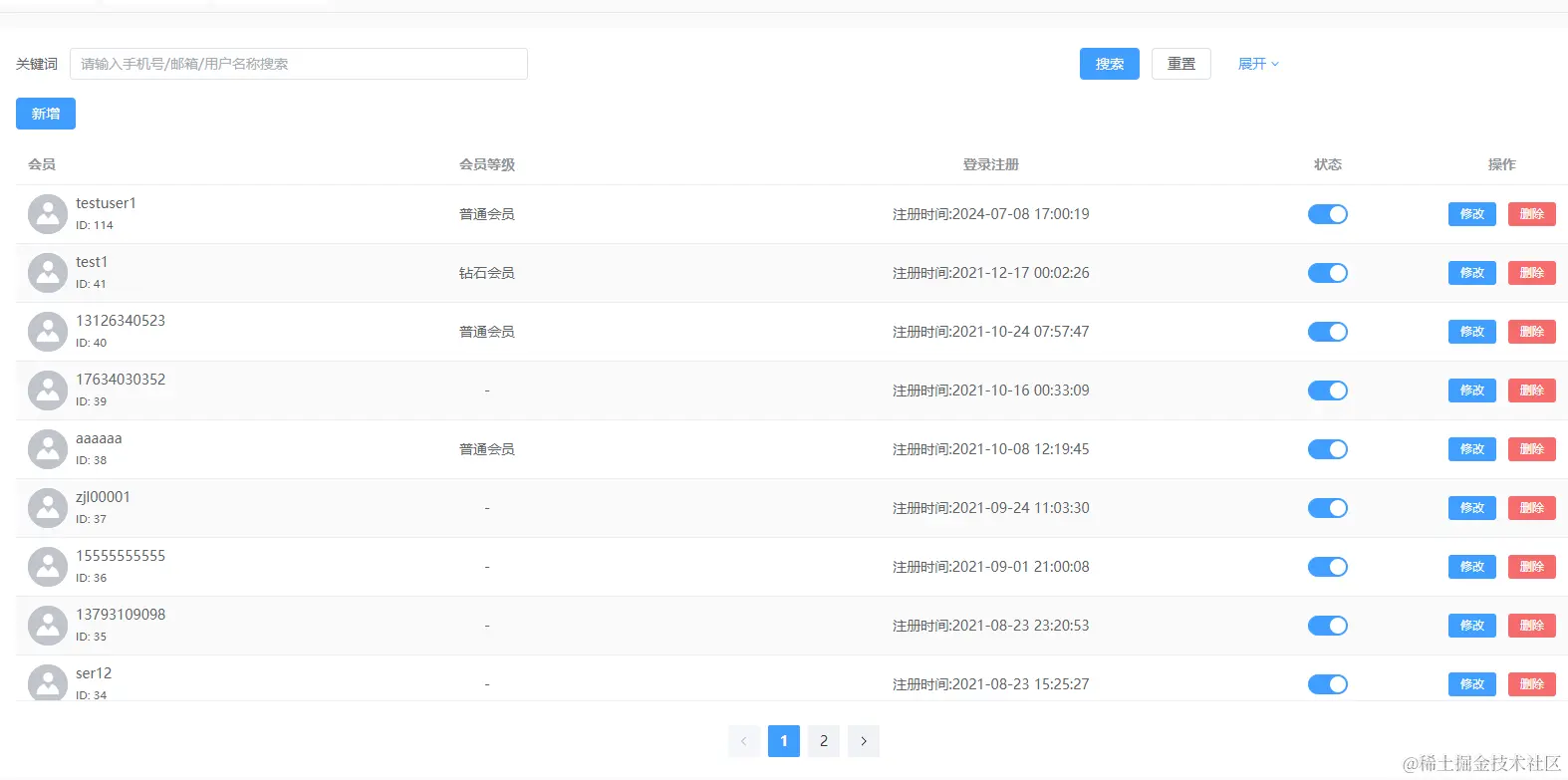Click ID: 114 text
Image resolution: width=1568 pixels, height=780 pixels.
coord(95,225)
